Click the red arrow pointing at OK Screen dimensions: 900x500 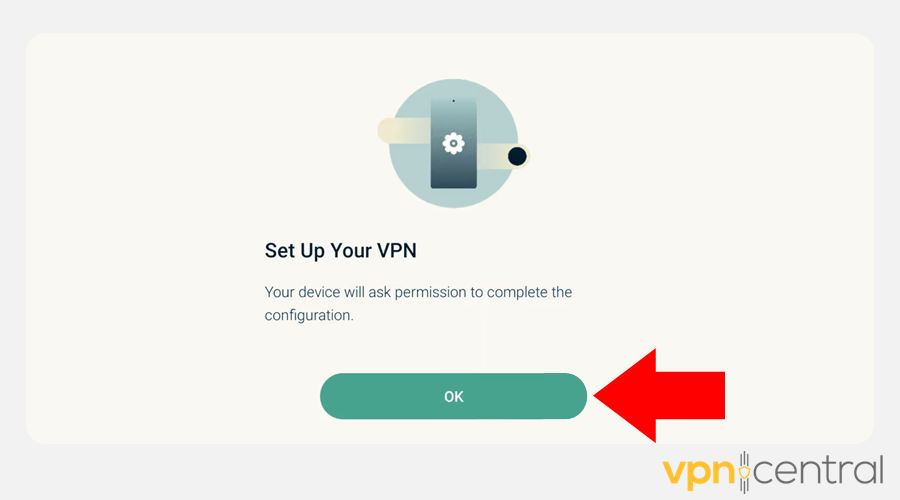659,396
